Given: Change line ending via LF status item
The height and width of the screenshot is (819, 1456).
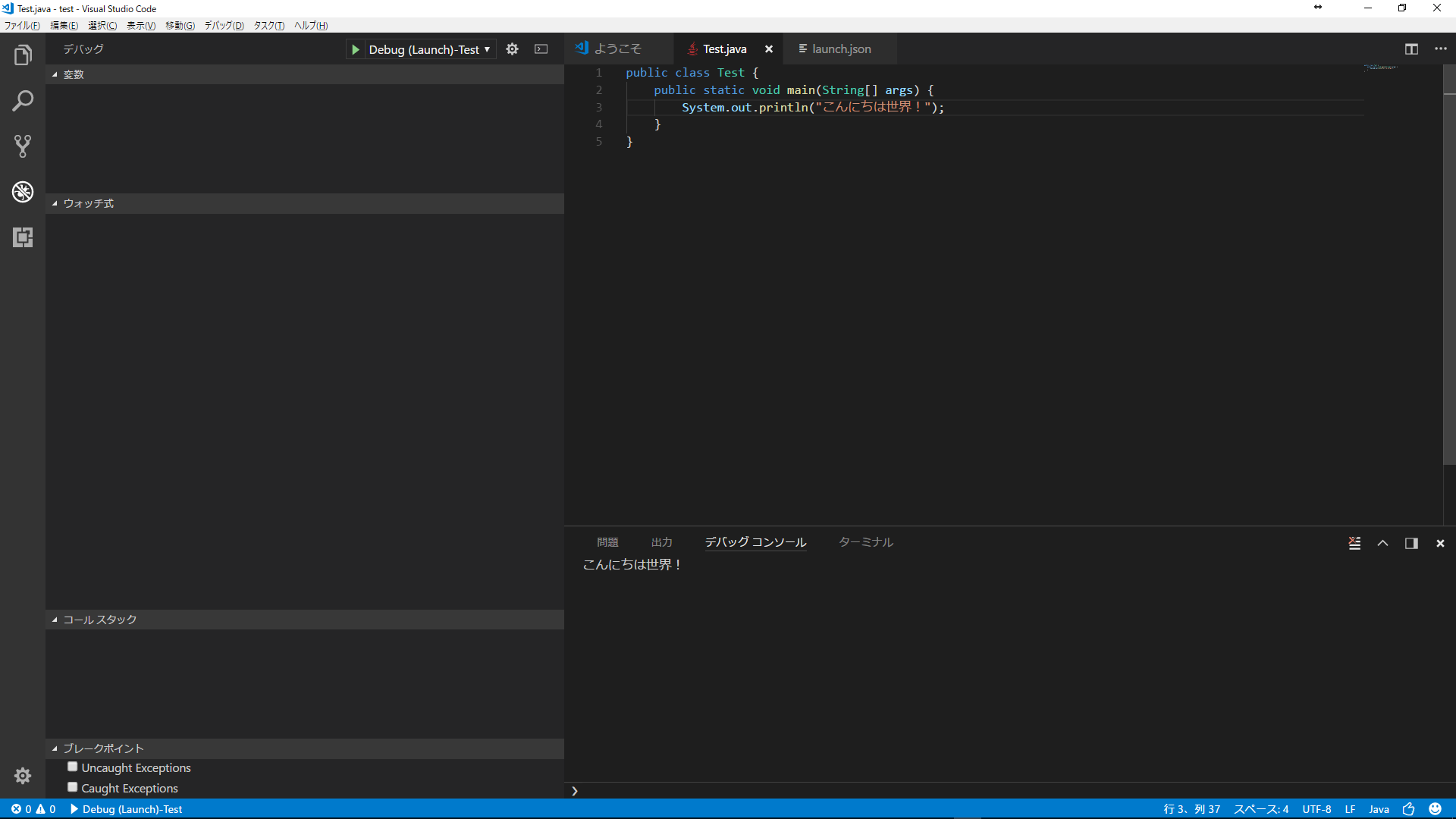Looking at the screenshot, I should coord(1351,809).
